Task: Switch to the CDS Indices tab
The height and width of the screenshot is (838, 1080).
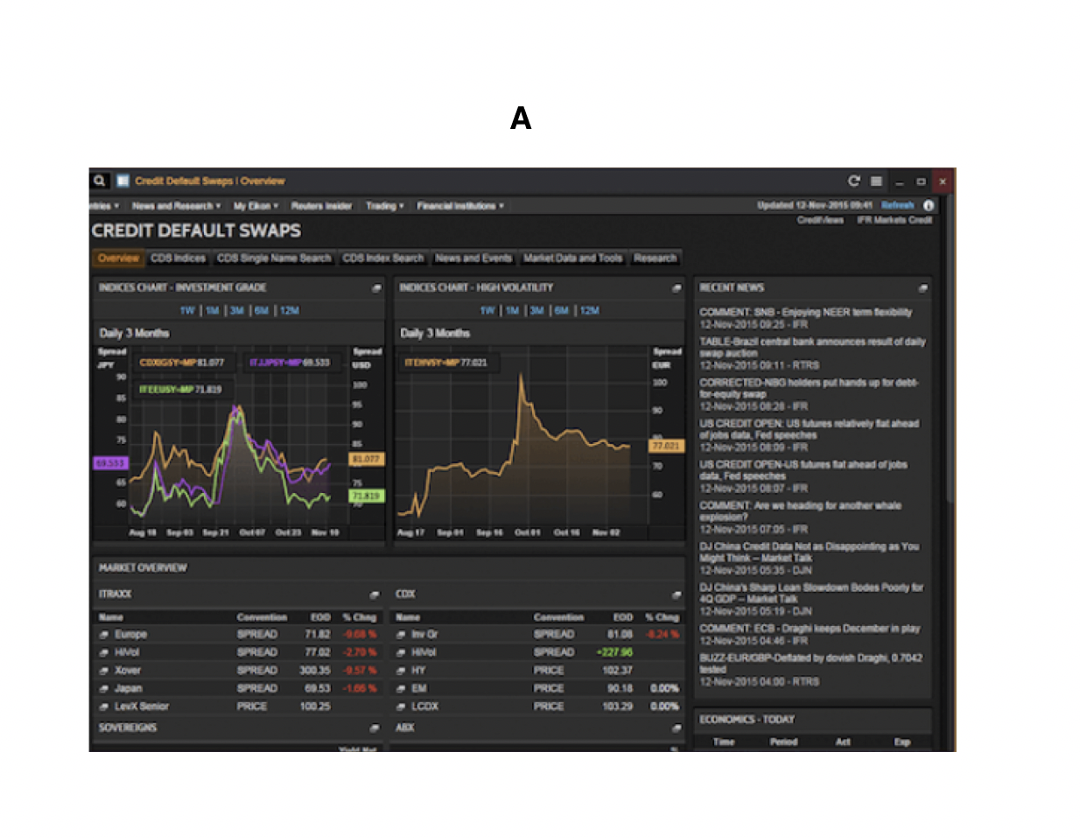Action: (178, 258)
